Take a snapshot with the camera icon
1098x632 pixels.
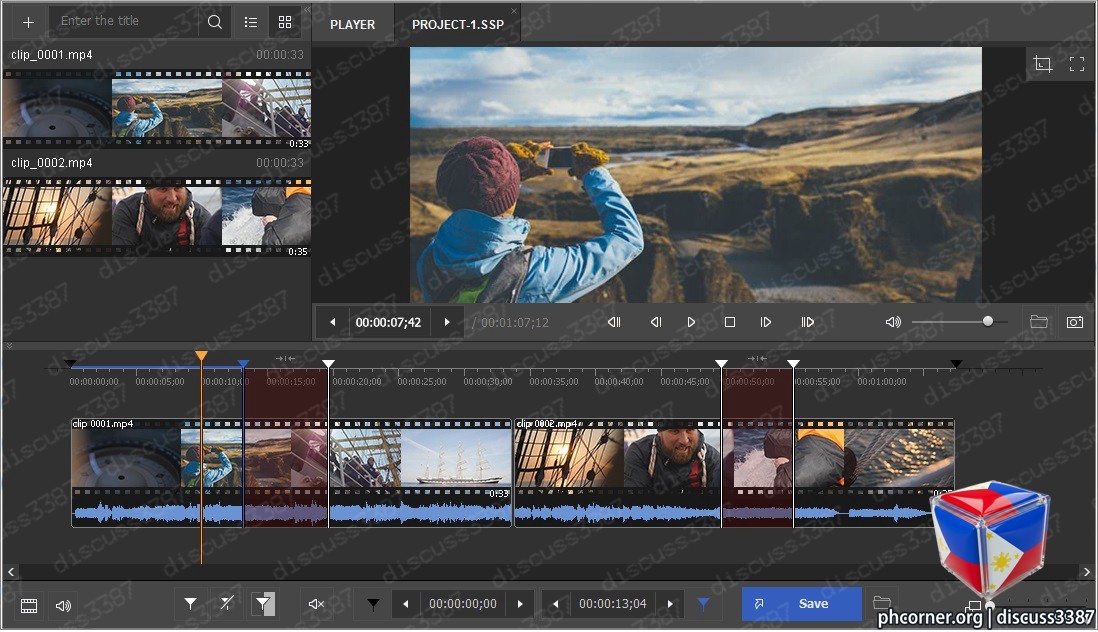point(1074,322)
